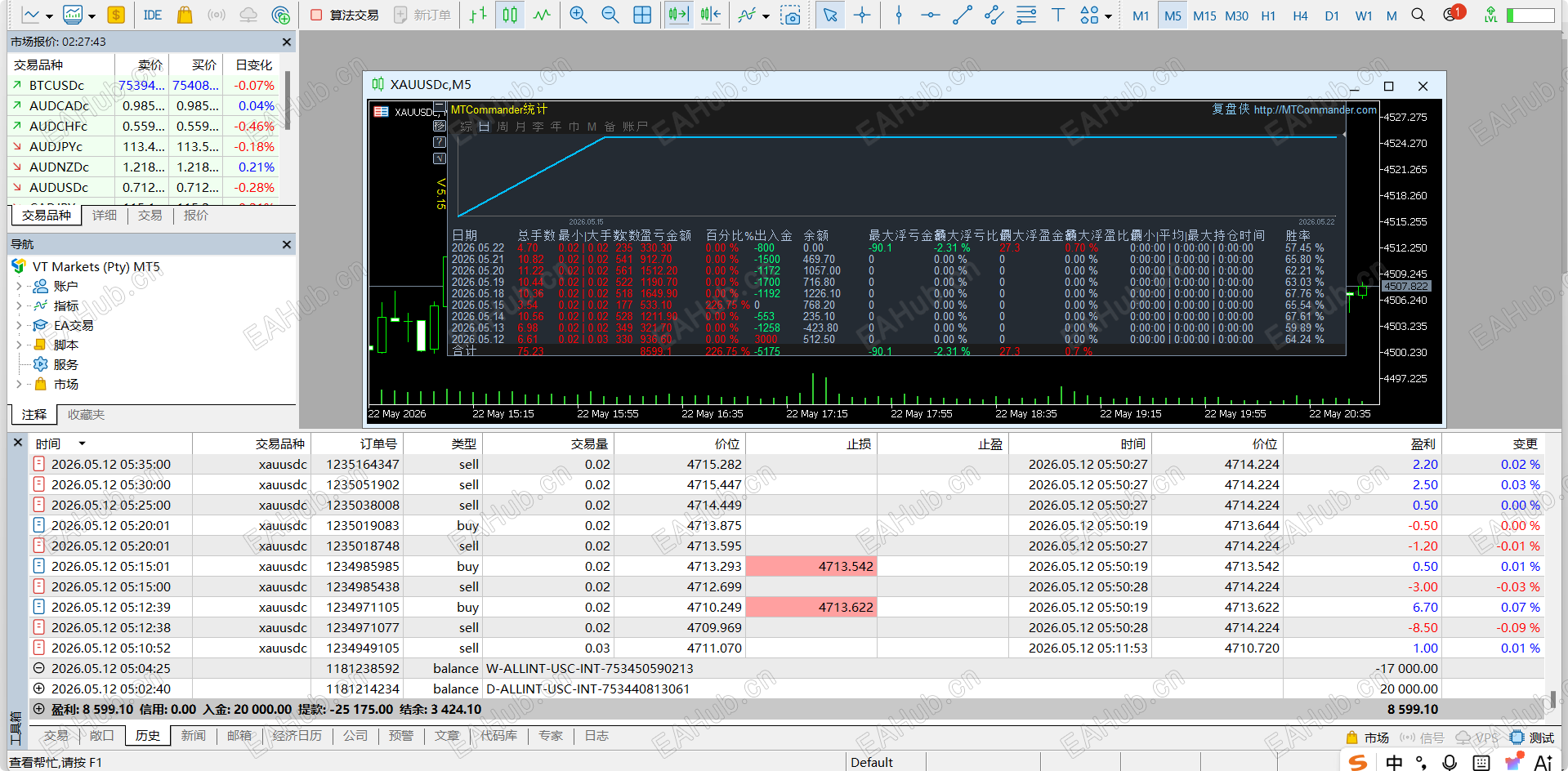The height and width of the screenshot is (771, 1568).
Task: Expand the EA交易 node in Navigator
Action: tap(19, 325)
